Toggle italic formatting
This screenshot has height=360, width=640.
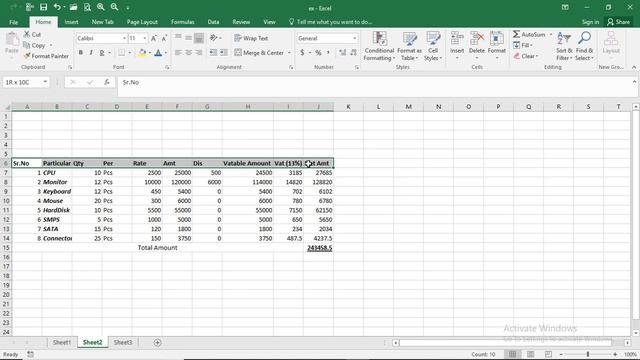(x=91, y=53)
